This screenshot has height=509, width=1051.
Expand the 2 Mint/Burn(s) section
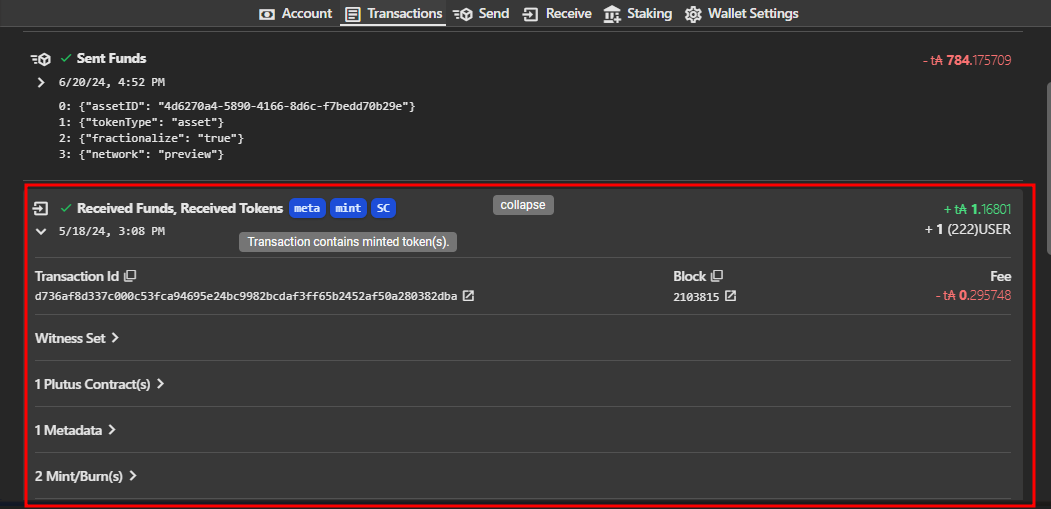point(85,476)
